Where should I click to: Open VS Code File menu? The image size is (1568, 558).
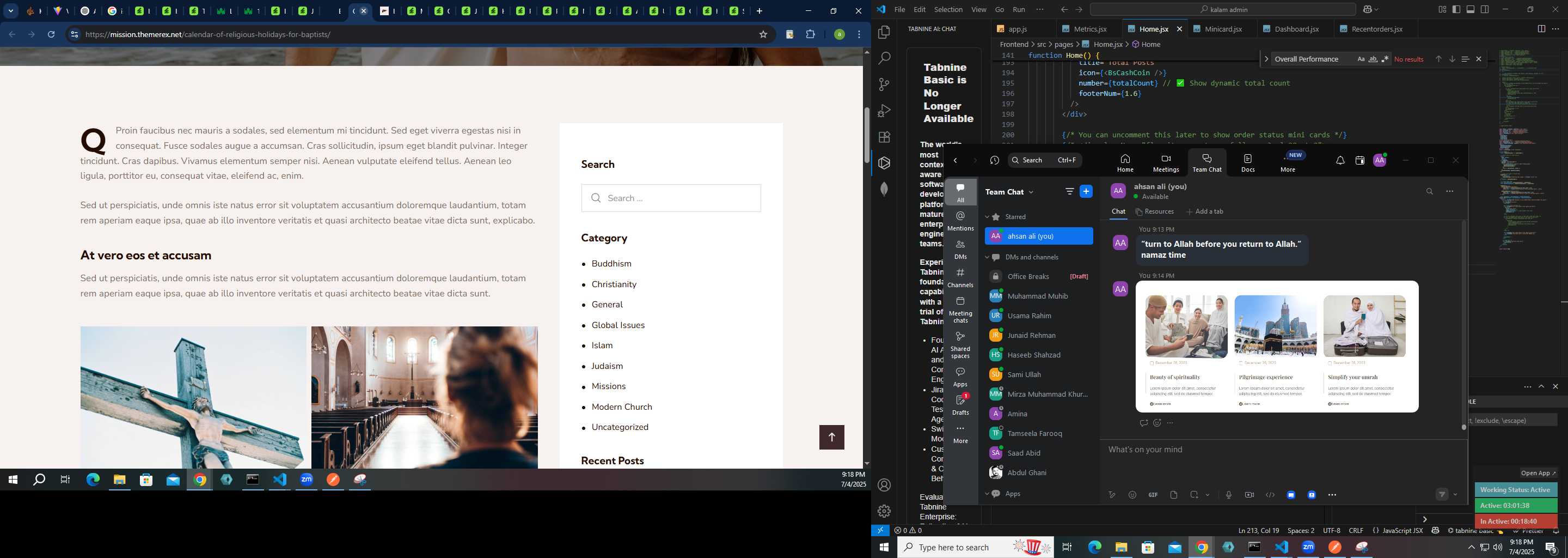pyautogui.click(x=899, y=9)
